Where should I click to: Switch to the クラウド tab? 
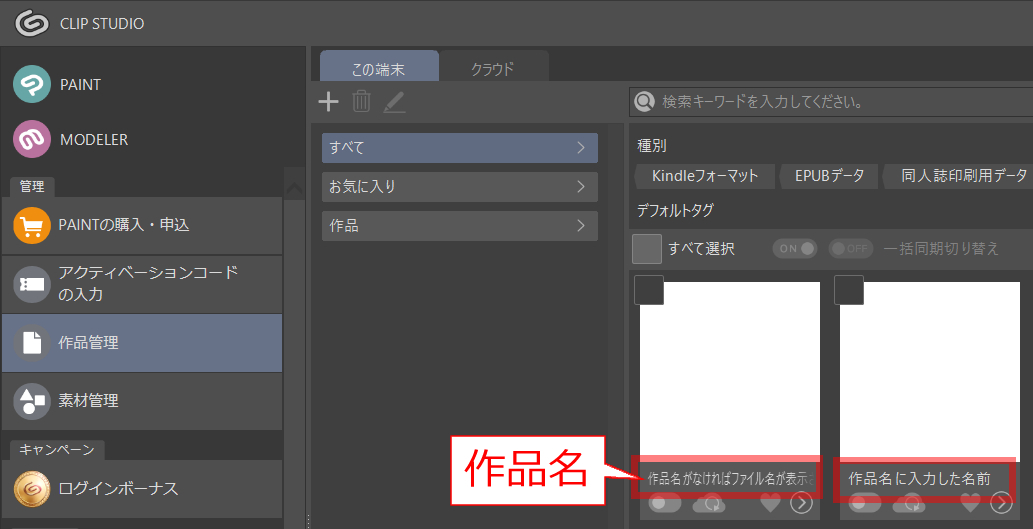[x=493, y=67]
